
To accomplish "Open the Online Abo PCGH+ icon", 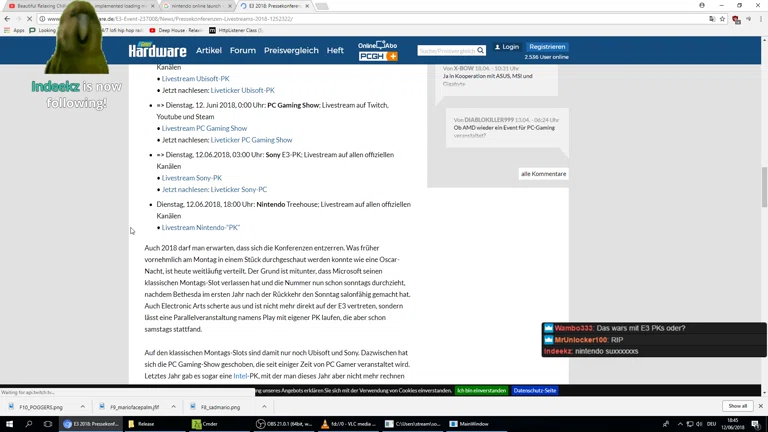I will point(378,51).
